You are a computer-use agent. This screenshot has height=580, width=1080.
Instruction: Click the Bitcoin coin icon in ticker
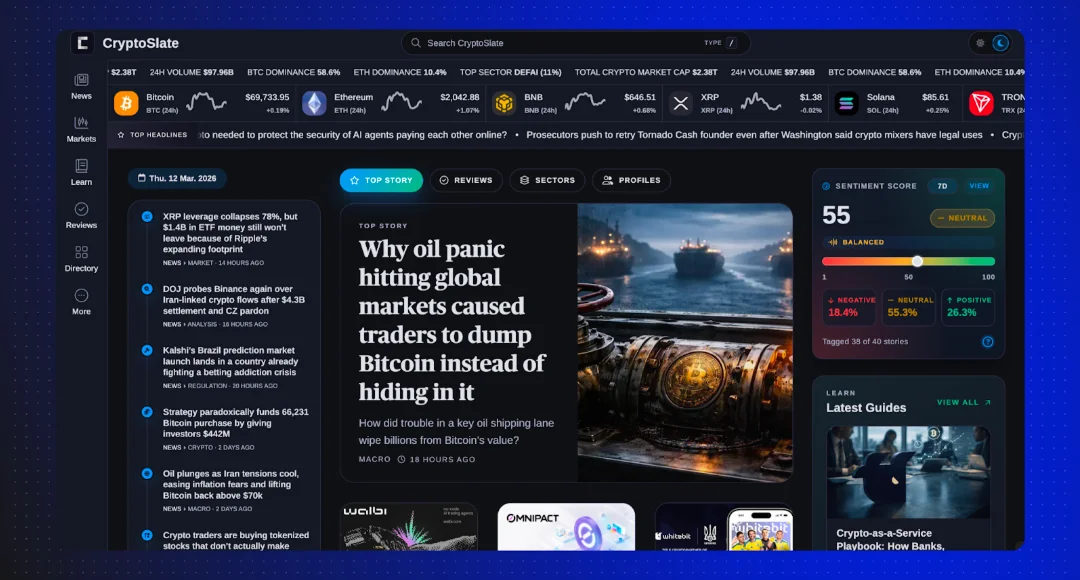coord(126,103)
